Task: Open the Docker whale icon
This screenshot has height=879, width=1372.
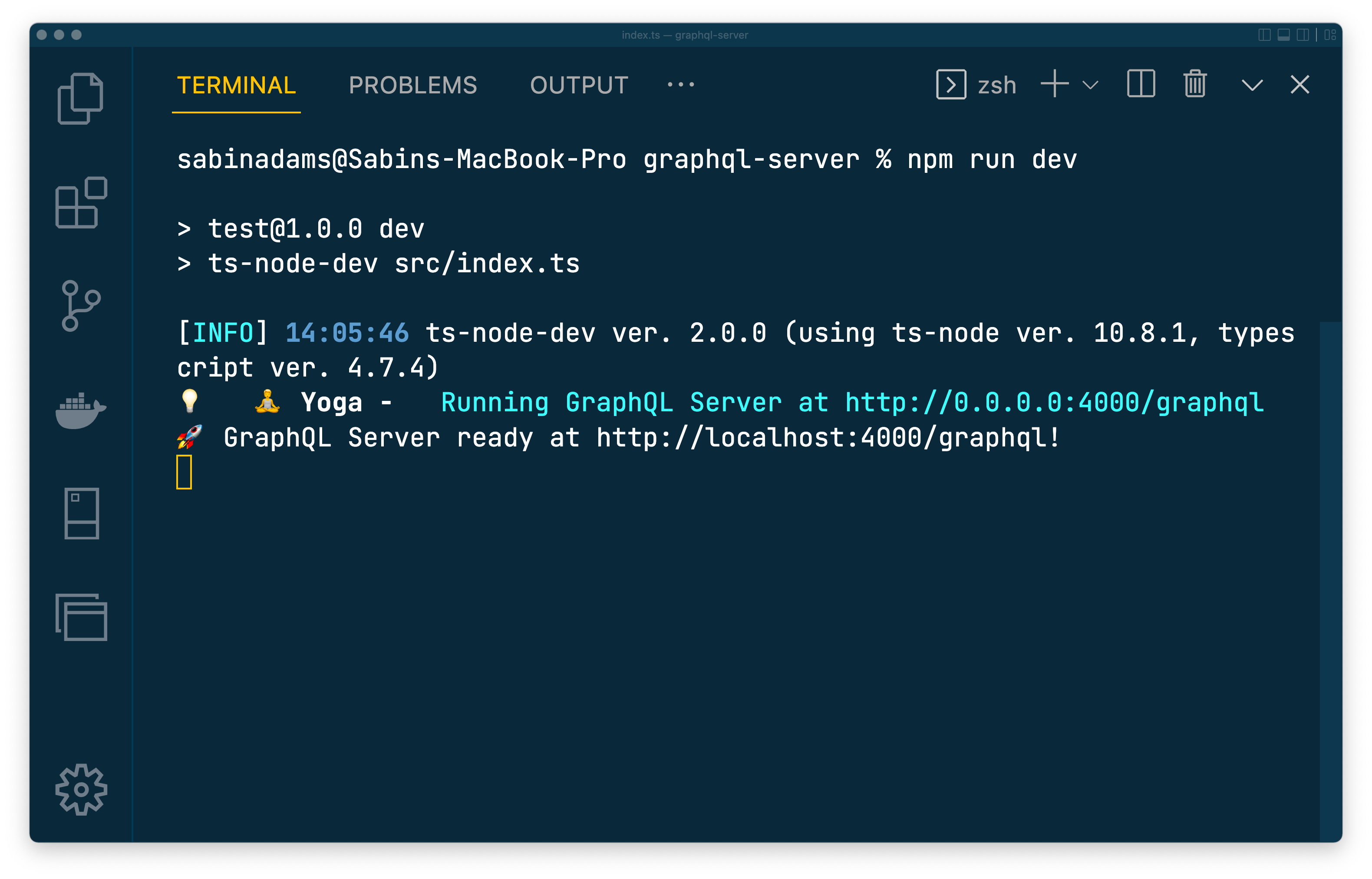Action: (x=80, y=410)
